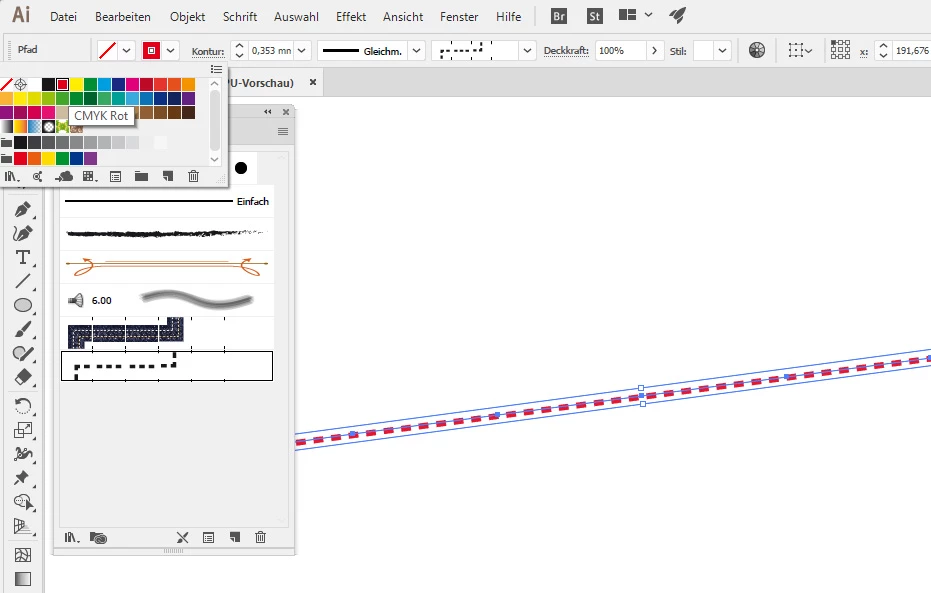Open options of selected object in brushes panel
The image size is (931, 593).
208,538
